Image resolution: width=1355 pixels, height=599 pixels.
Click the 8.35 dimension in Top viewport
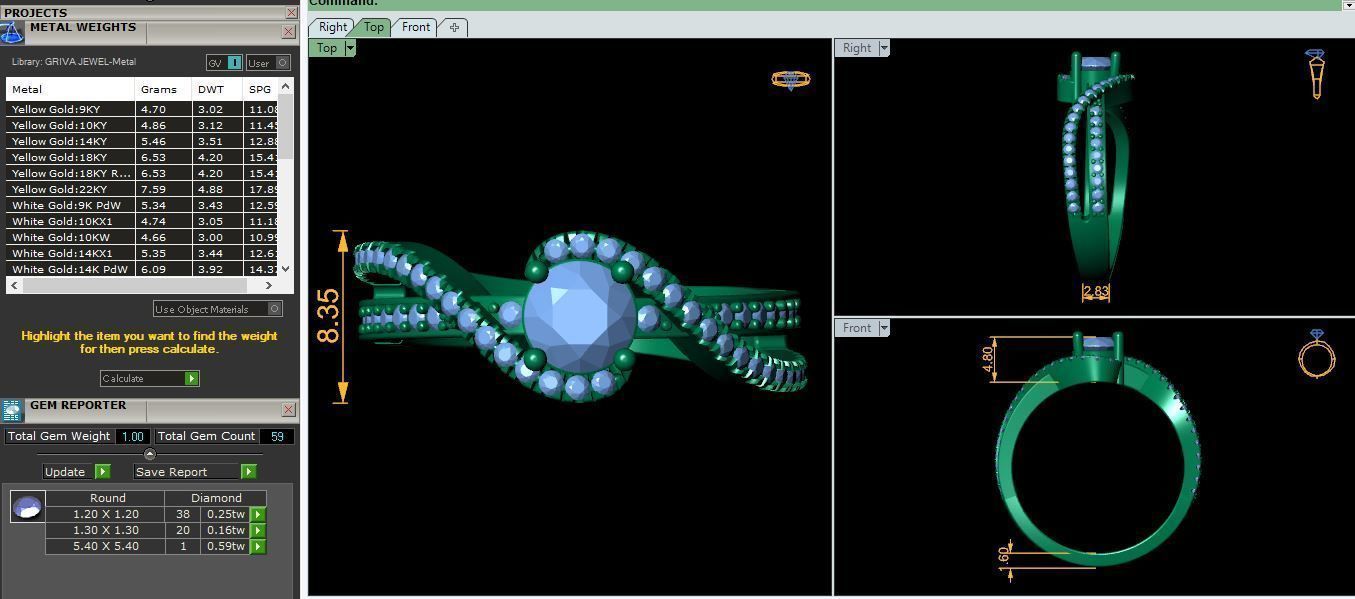pos(329,316)
